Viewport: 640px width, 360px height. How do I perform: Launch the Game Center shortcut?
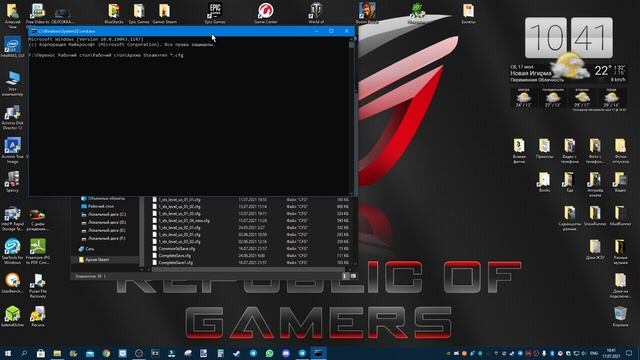pos(266,13)
